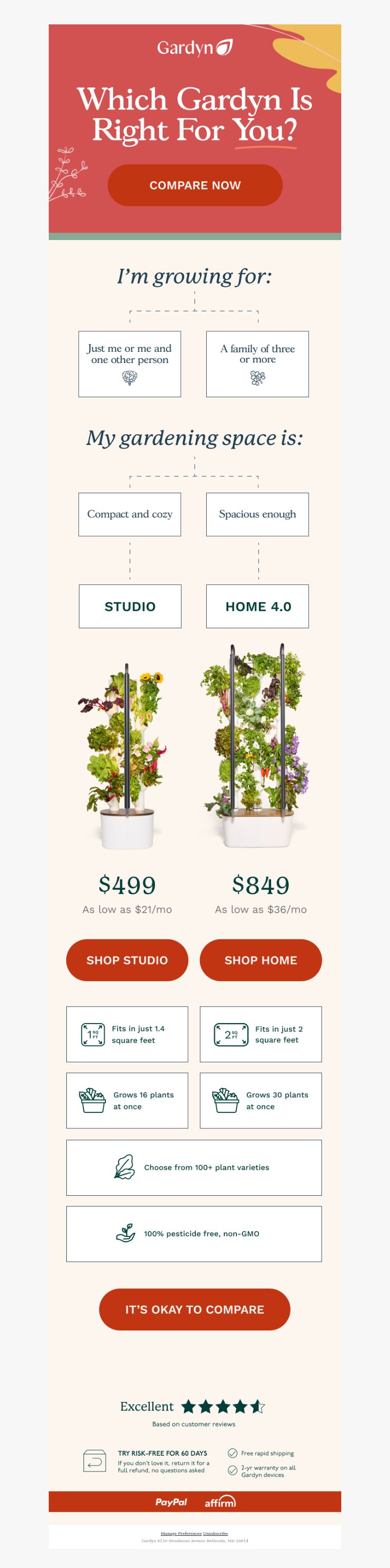The image size is (390, 1568).
Task: Select the lettuce icon under one other person
Action: pyautogui.click(x=130, y=378)
